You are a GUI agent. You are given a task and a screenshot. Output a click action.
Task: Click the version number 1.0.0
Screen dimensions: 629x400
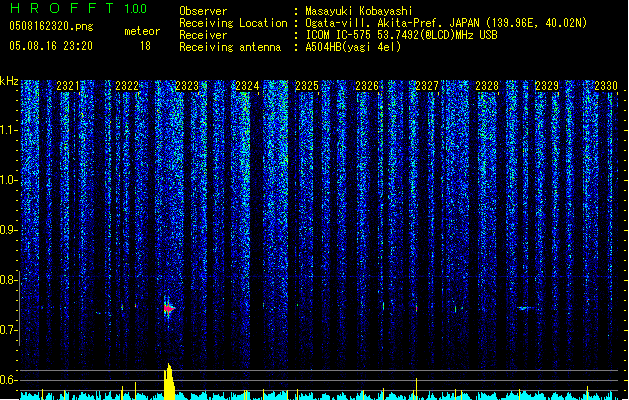(x=135, y=9)
